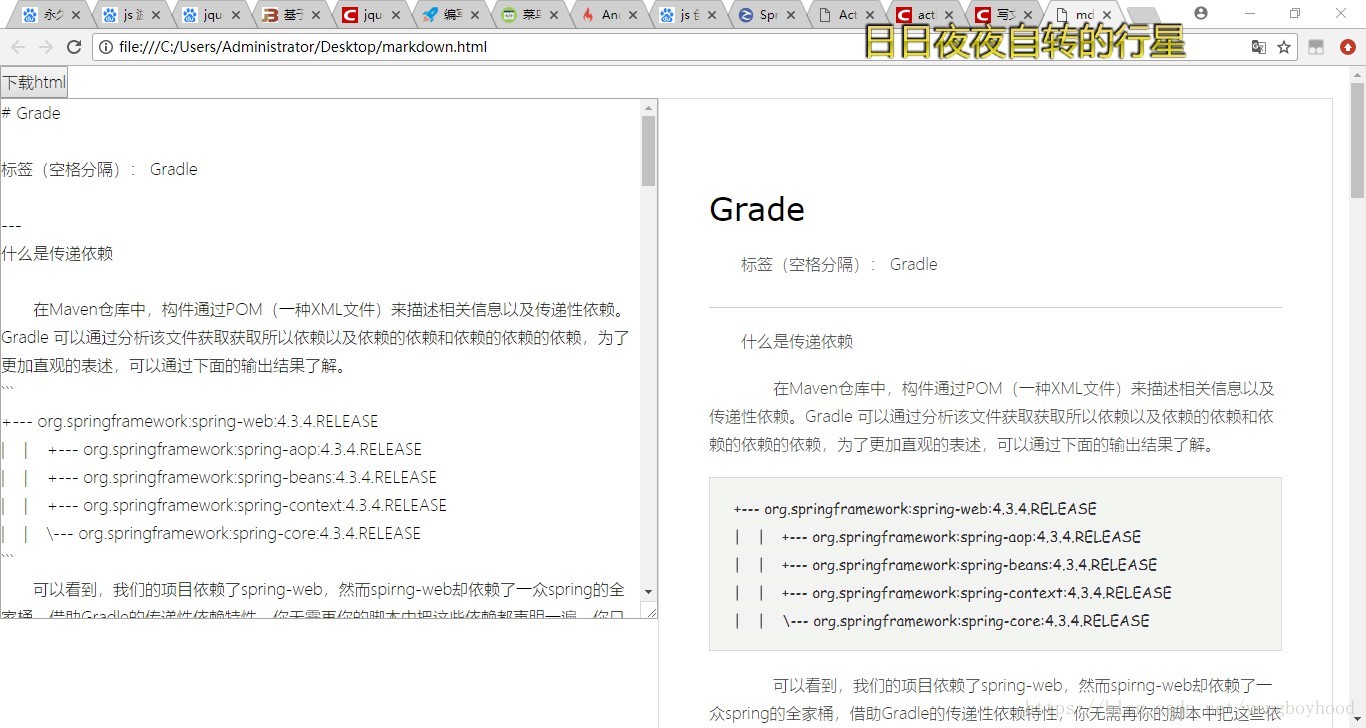Click the '# Grade' line in editor

31,113
